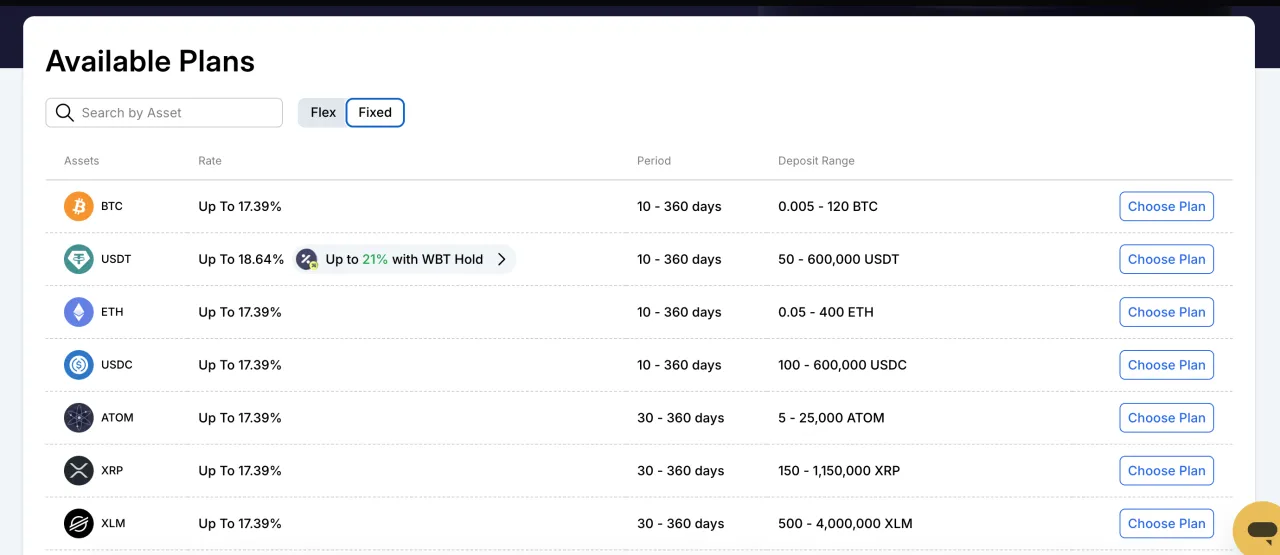Screen dimensions: 1280x555
Task: Click the Deposit Range column header
Action: [x=816, y=161]
